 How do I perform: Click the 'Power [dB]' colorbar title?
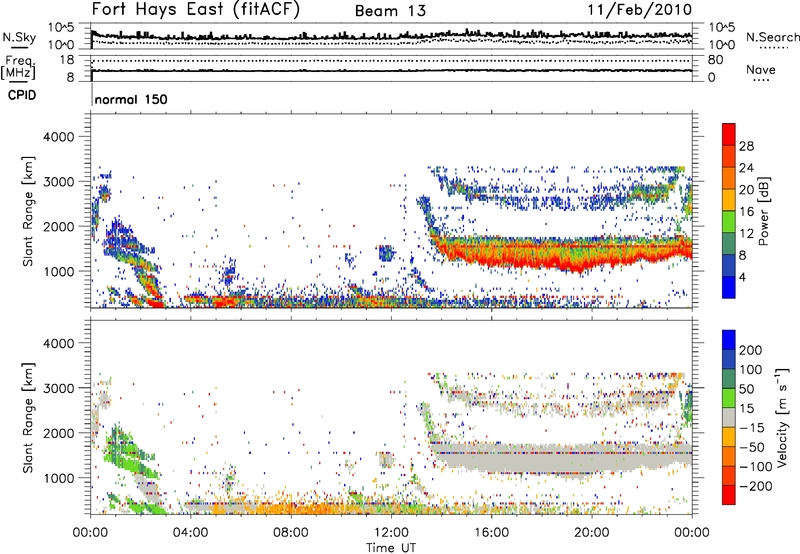pos(764,211)
